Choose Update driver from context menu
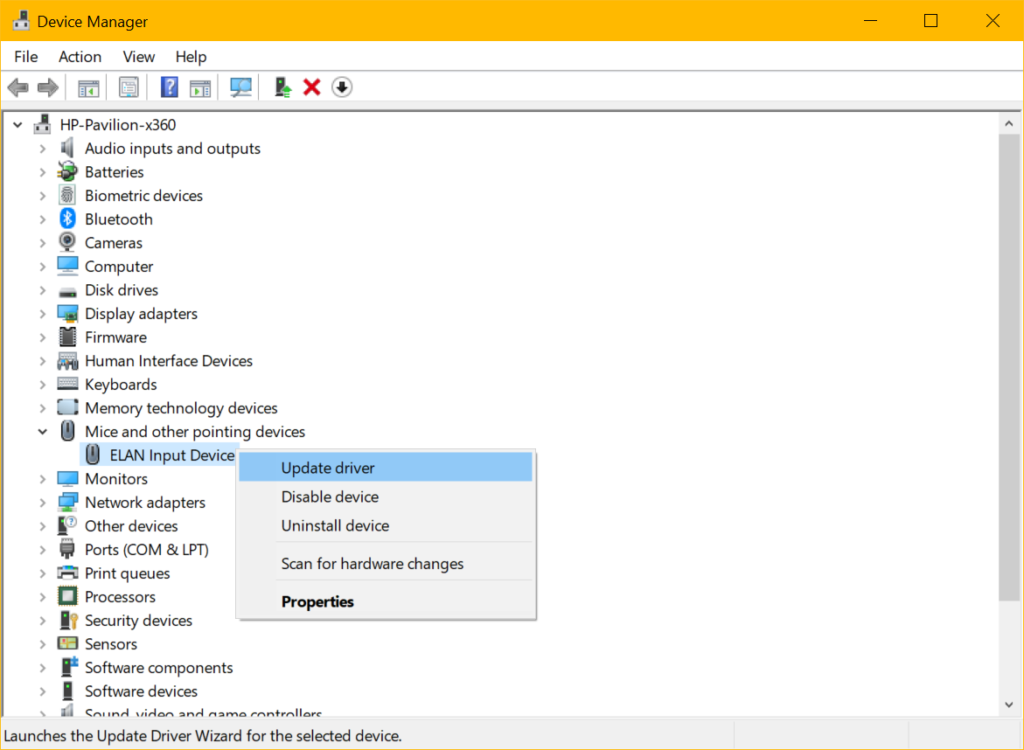The image size is (1024, 750). [x=328, y=468]
